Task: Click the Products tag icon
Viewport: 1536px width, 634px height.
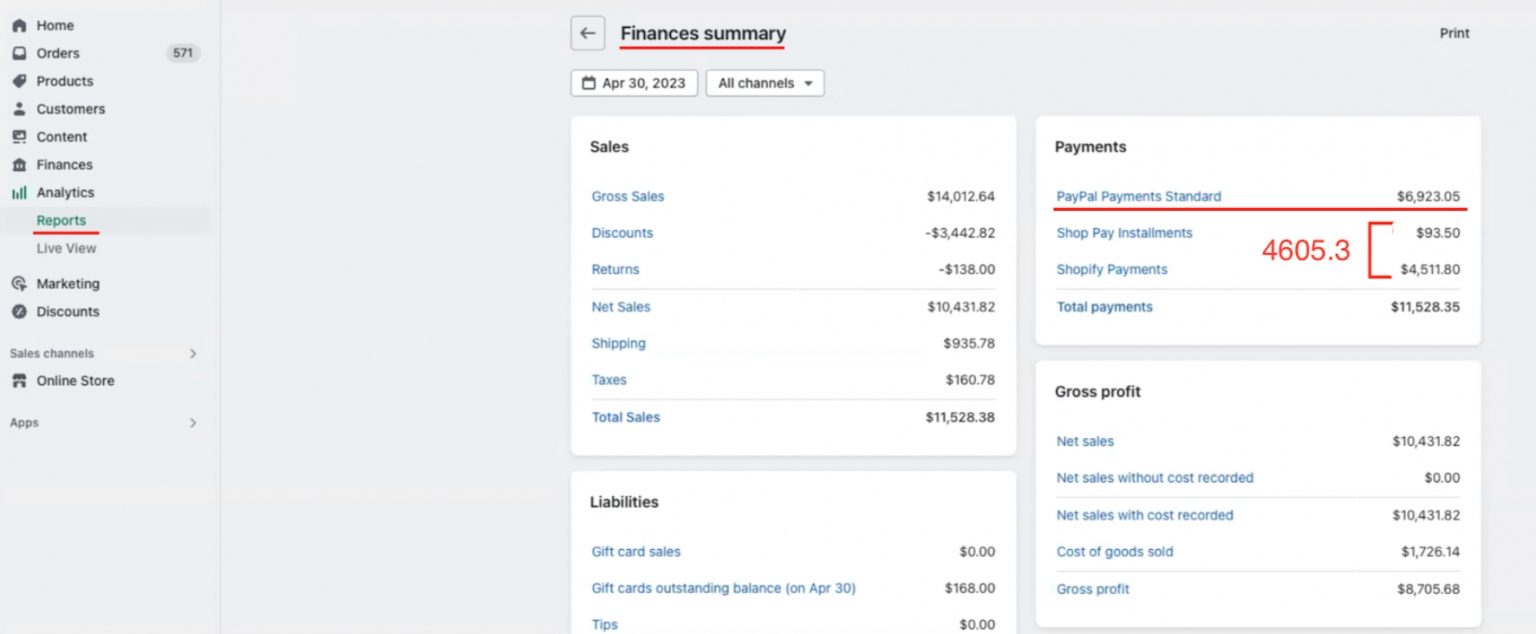Action: [21, 81]
